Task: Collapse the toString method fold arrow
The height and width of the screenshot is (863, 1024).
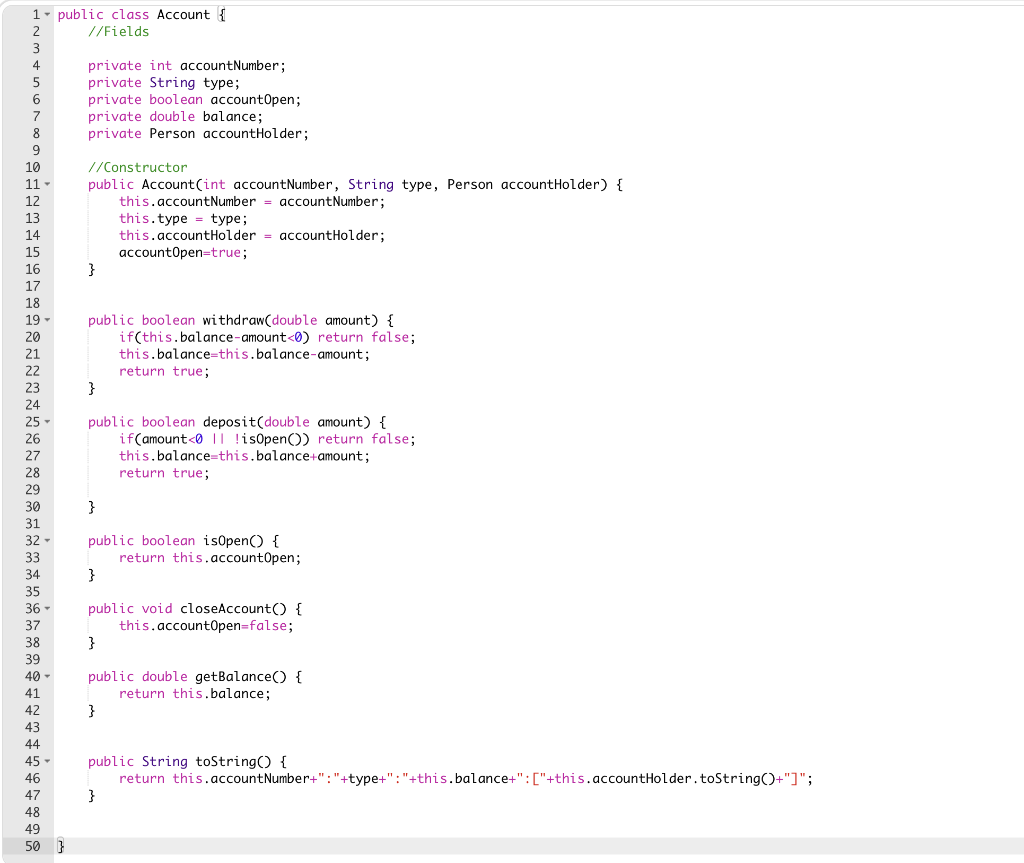Action: point(46,761)
